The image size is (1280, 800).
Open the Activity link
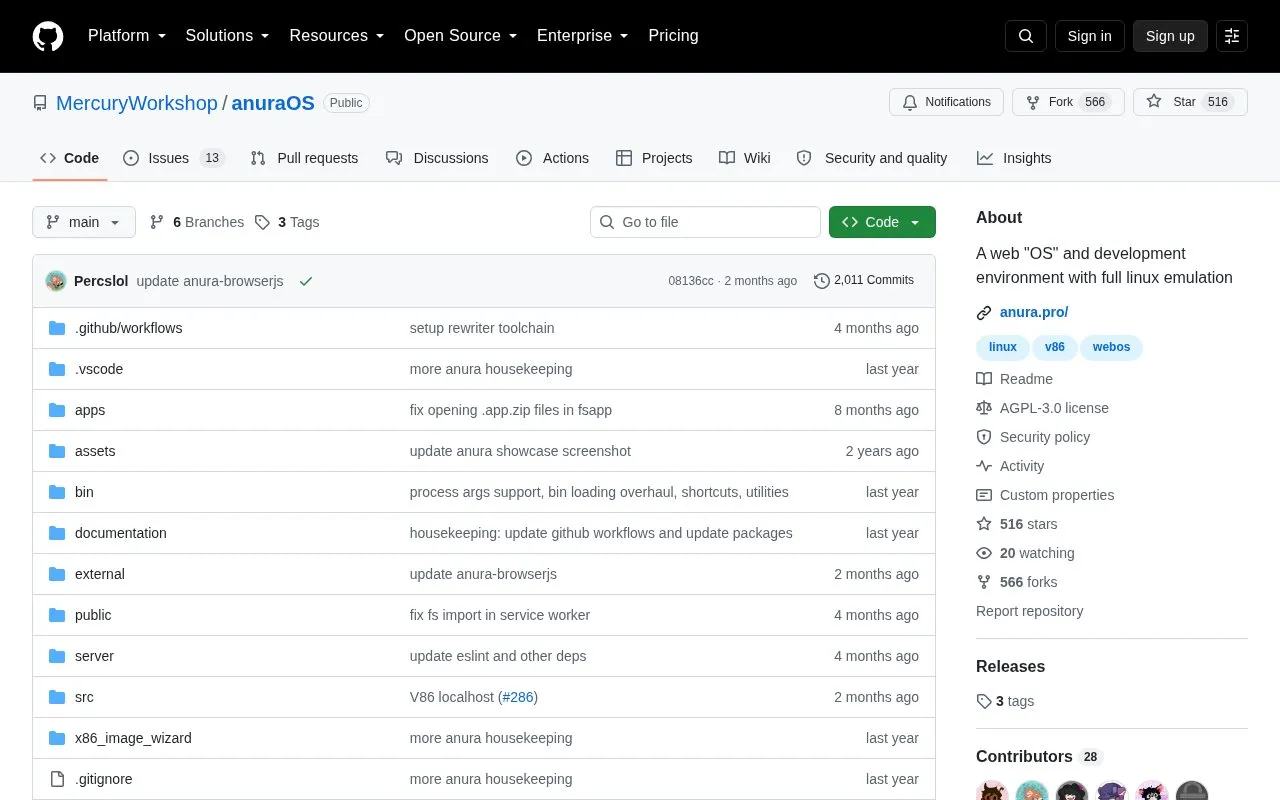(1010, 466)
